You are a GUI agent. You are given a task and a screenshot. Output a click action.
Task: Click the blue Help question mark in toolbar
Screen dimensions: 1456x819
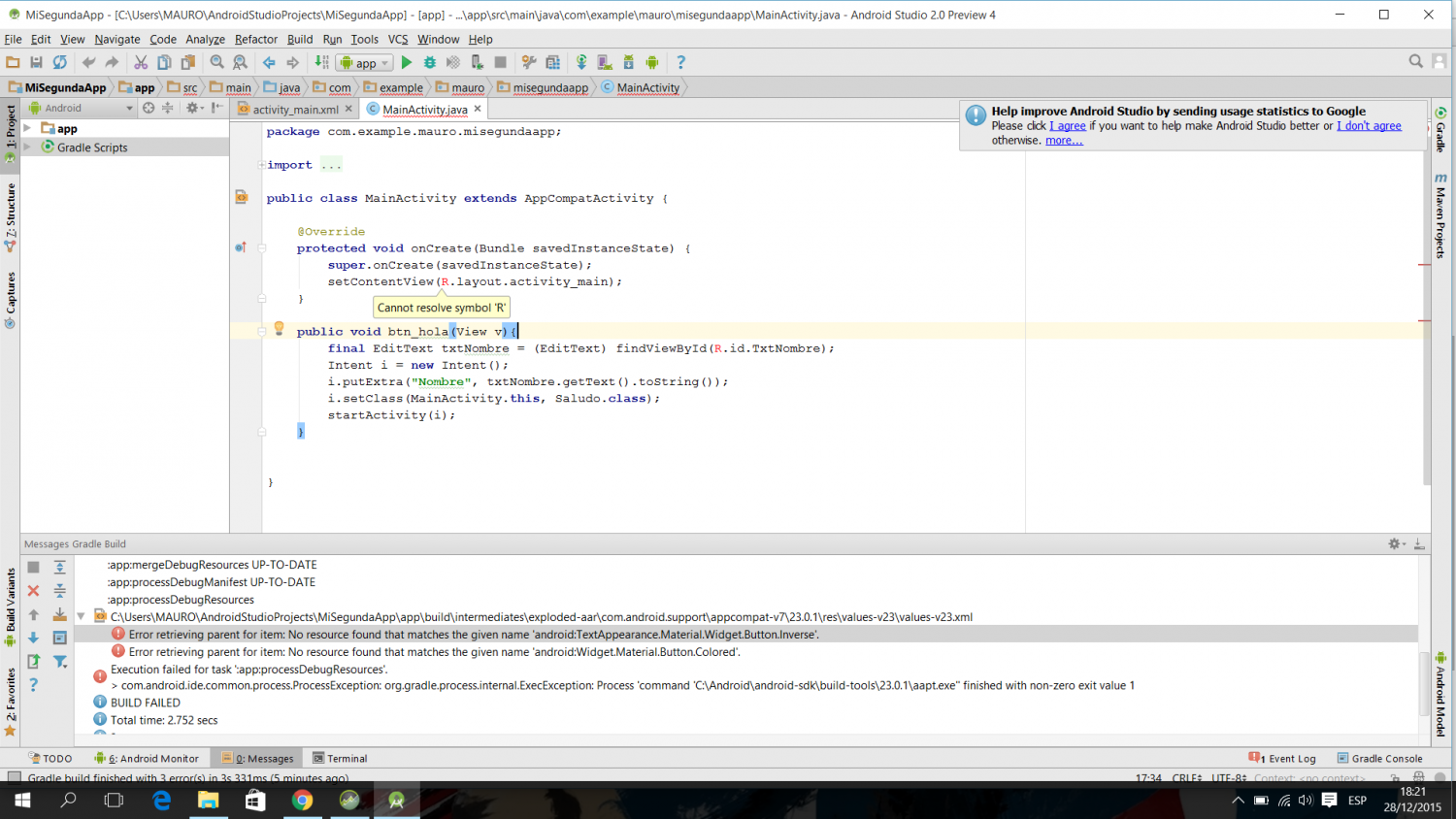[680, 62]
